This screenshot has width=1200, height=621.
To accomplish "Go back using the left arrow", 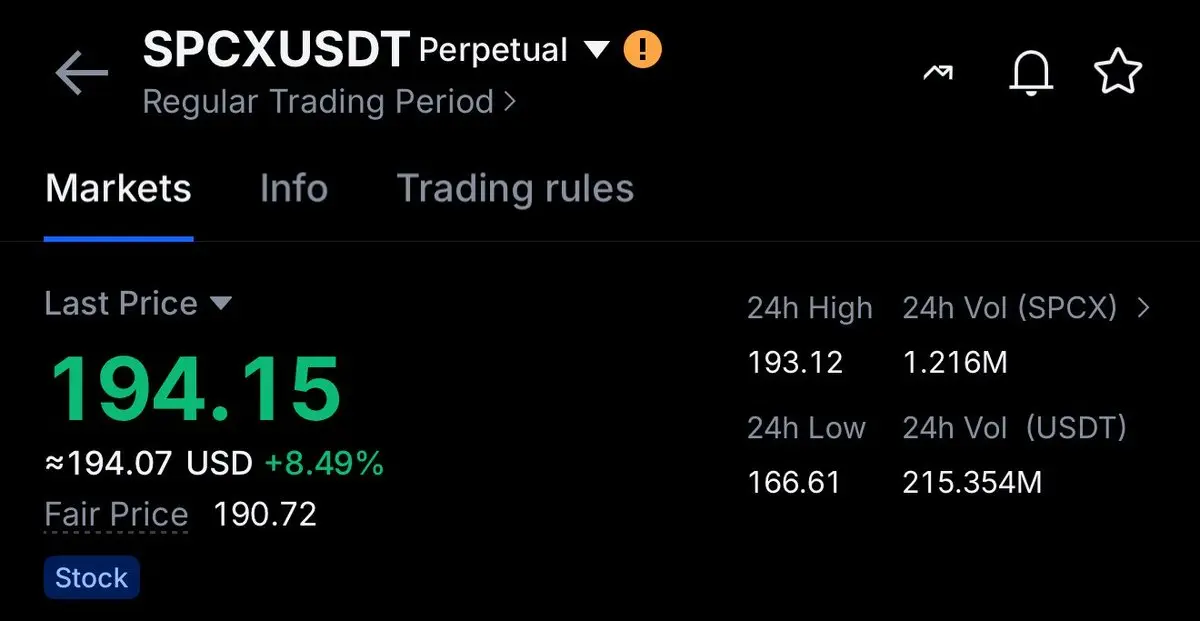I will click(x=81, y=75).
